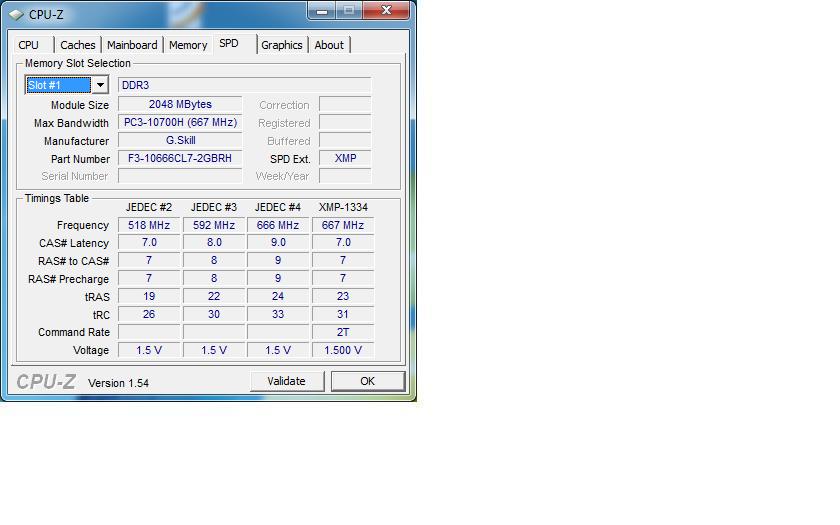
Task: Select the SPD tab
Action: 229,43
